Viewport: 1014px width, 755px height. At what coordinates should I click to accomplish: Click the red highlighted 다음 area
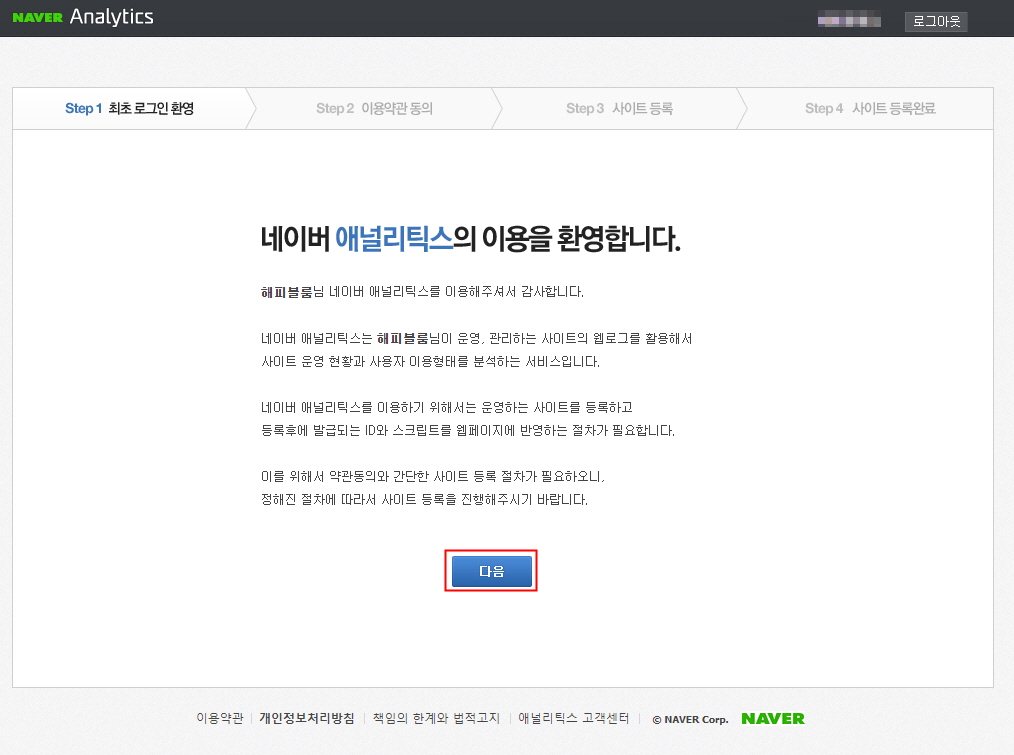pyautogui.click(x=490, y=570)
